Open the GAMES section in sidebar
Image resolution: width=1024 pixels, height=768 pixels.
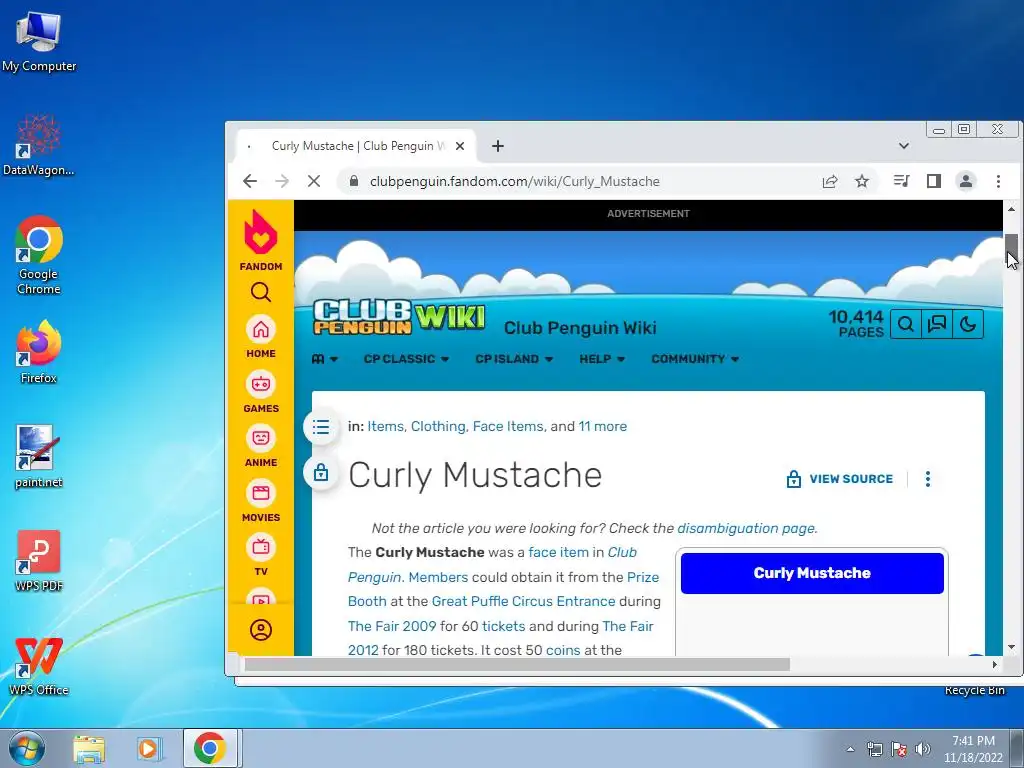tap(261, 392)
